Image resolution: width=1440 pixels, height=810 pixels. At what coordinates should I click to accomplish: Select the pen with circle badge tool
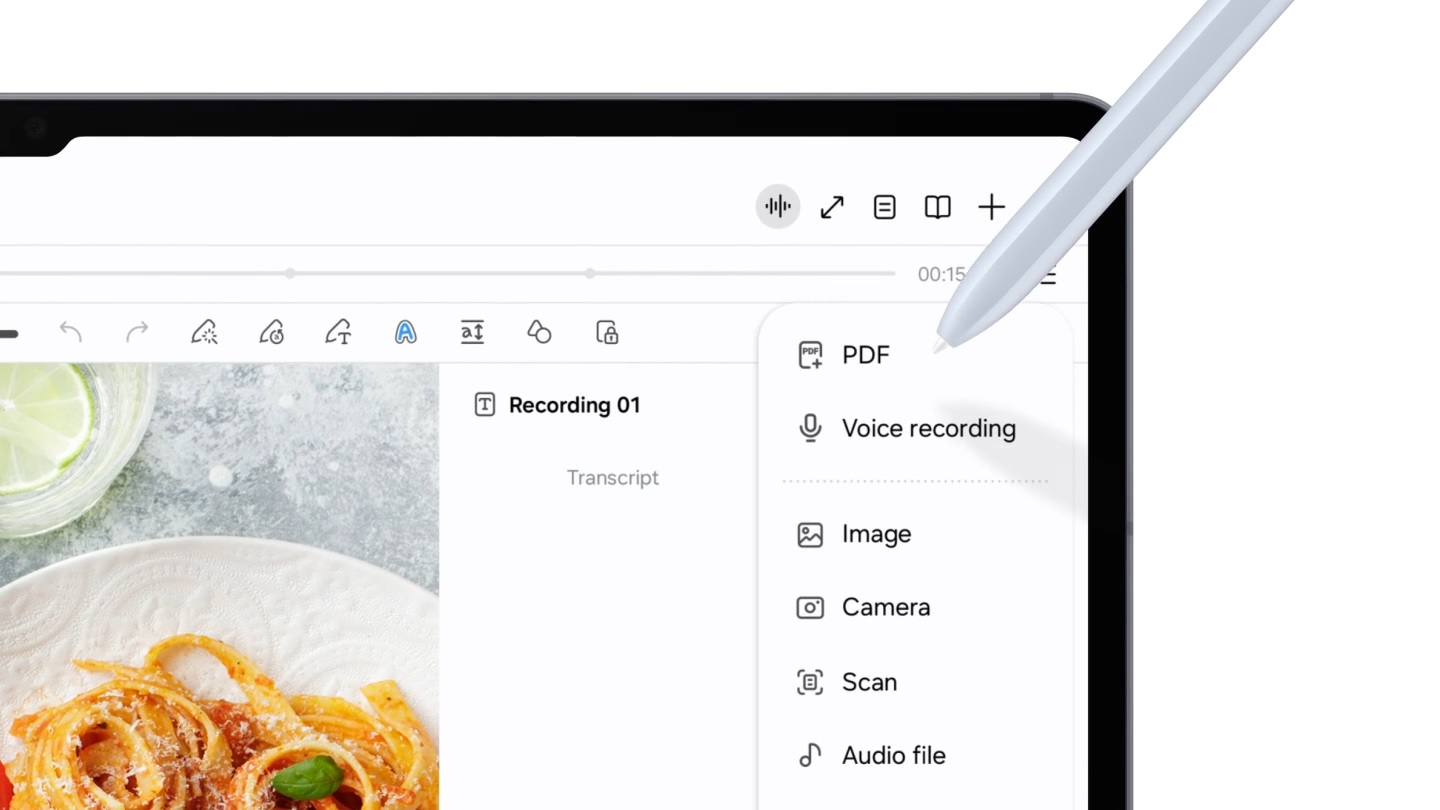point(271,332)
